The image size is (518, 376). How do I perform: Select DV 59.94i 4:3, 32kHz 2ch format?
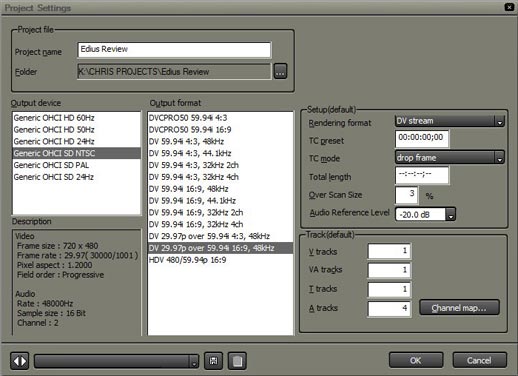(220, 165)
